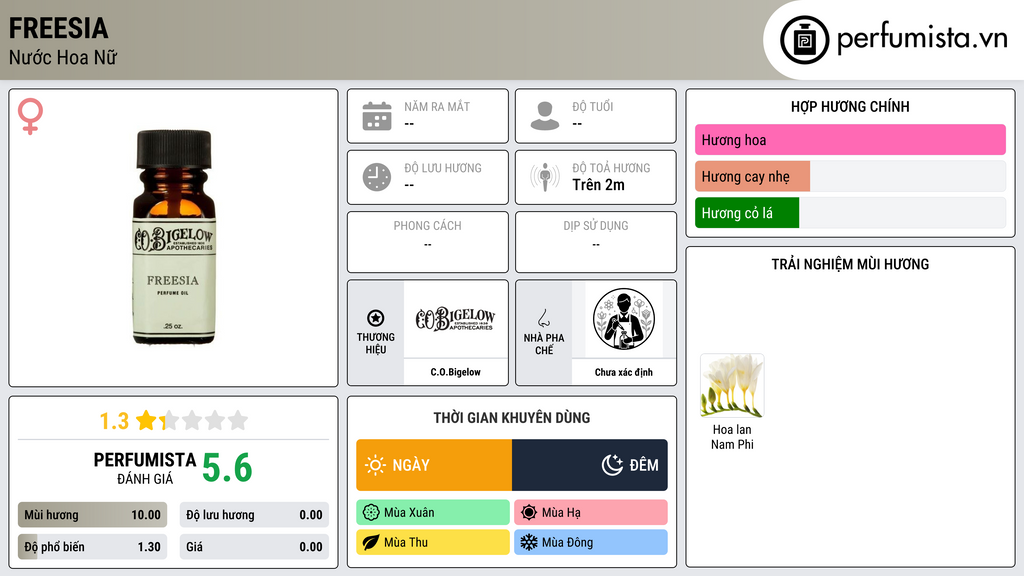The width and height of the screenshot is (1024, 576).
Task: Click the Trên 2m sillage value
Action: point(598,185)
